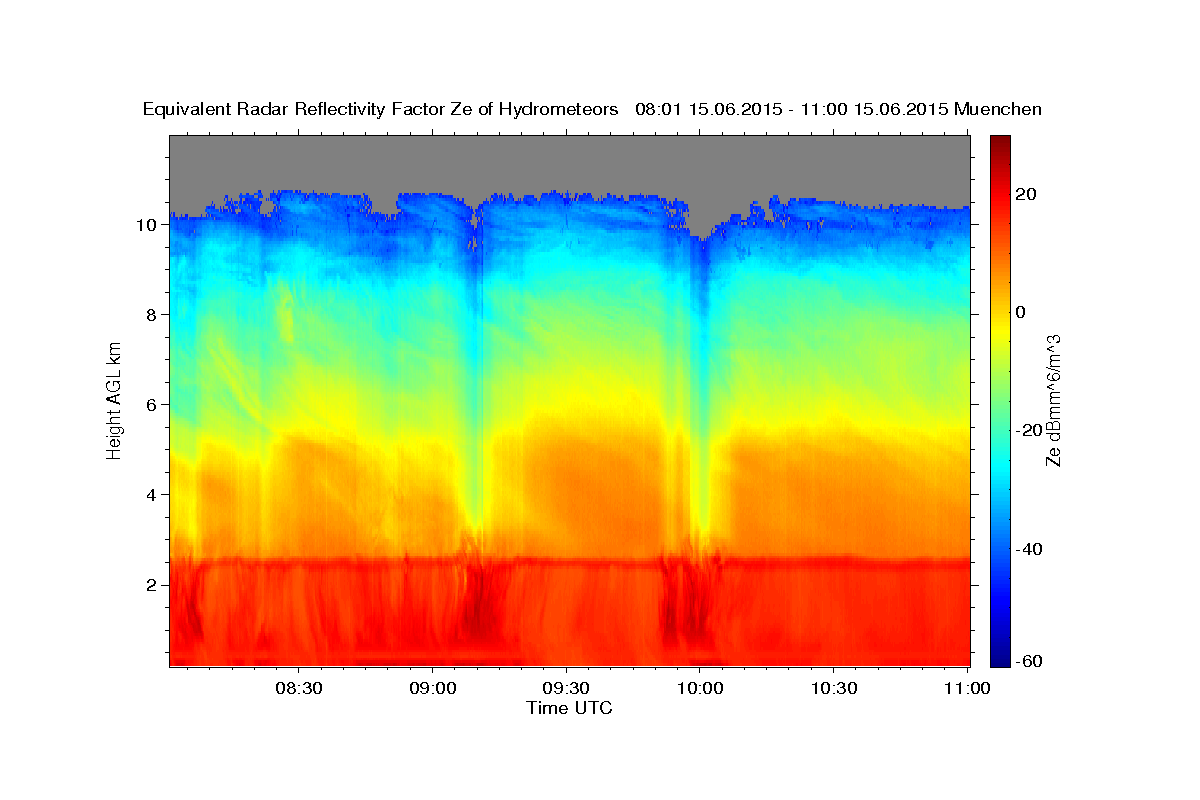Click the colorbar label -20

pos(1029,430)
